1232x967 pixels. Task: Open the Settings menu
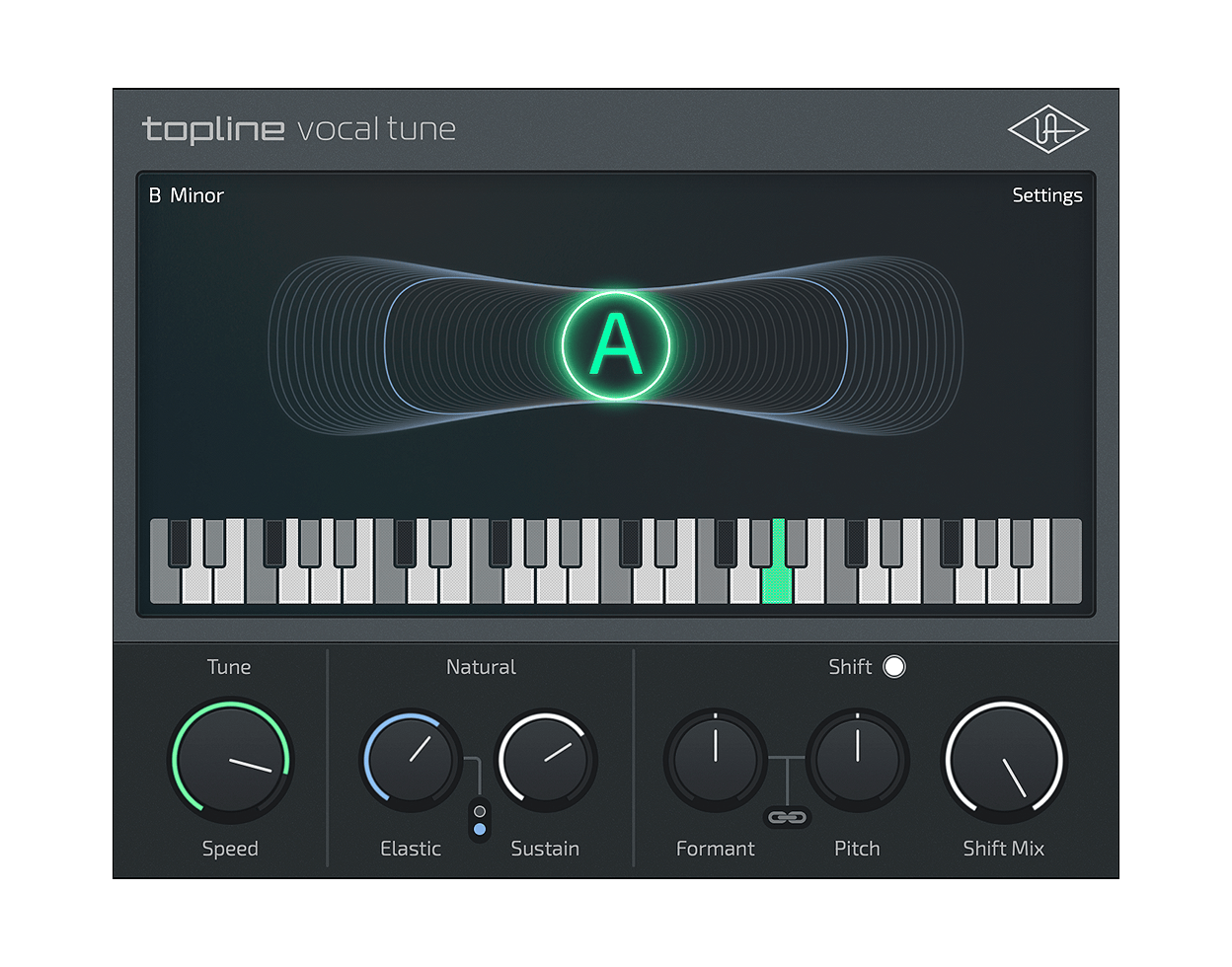1047,195
